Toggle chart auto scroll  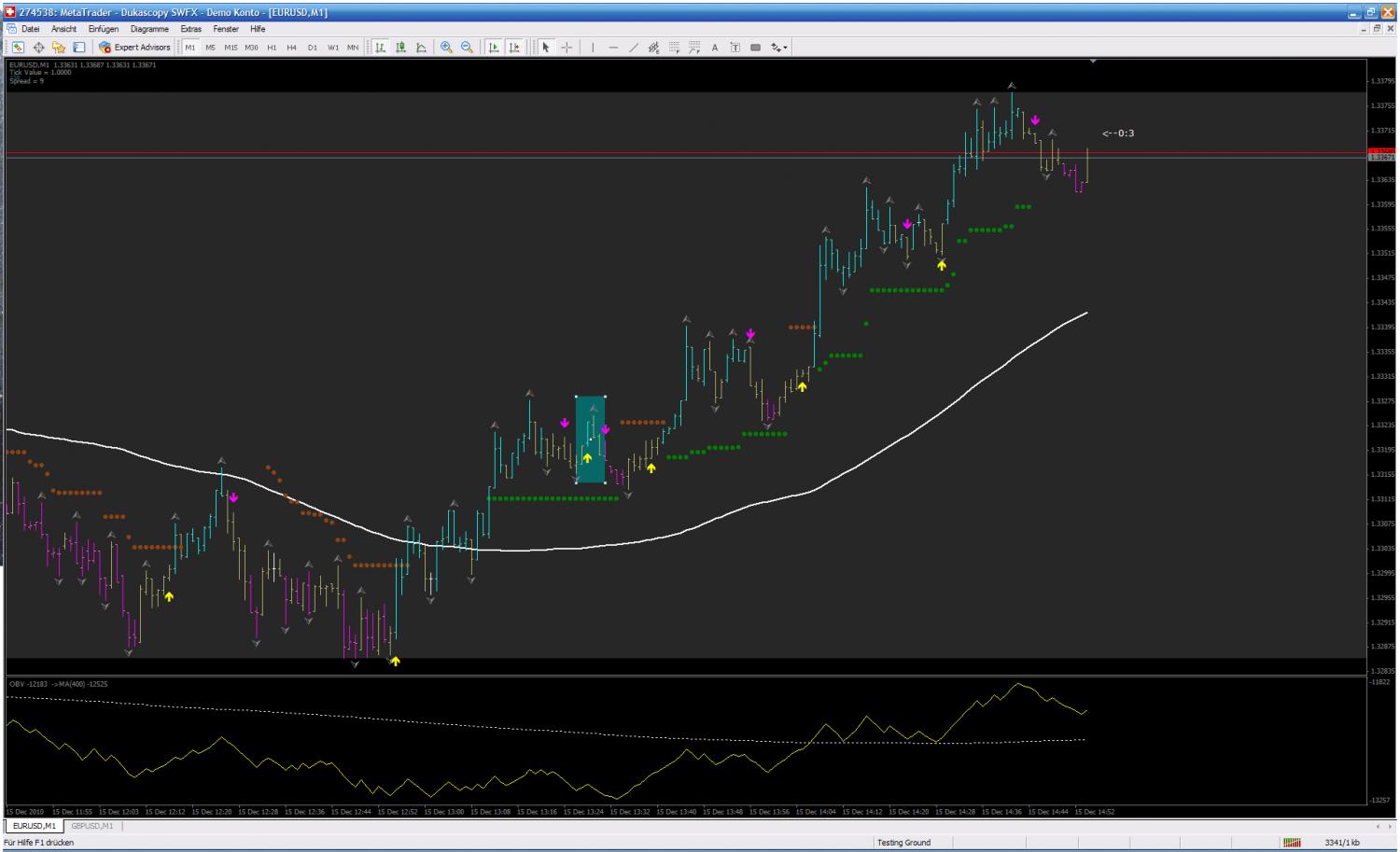(x=493, y=48)
